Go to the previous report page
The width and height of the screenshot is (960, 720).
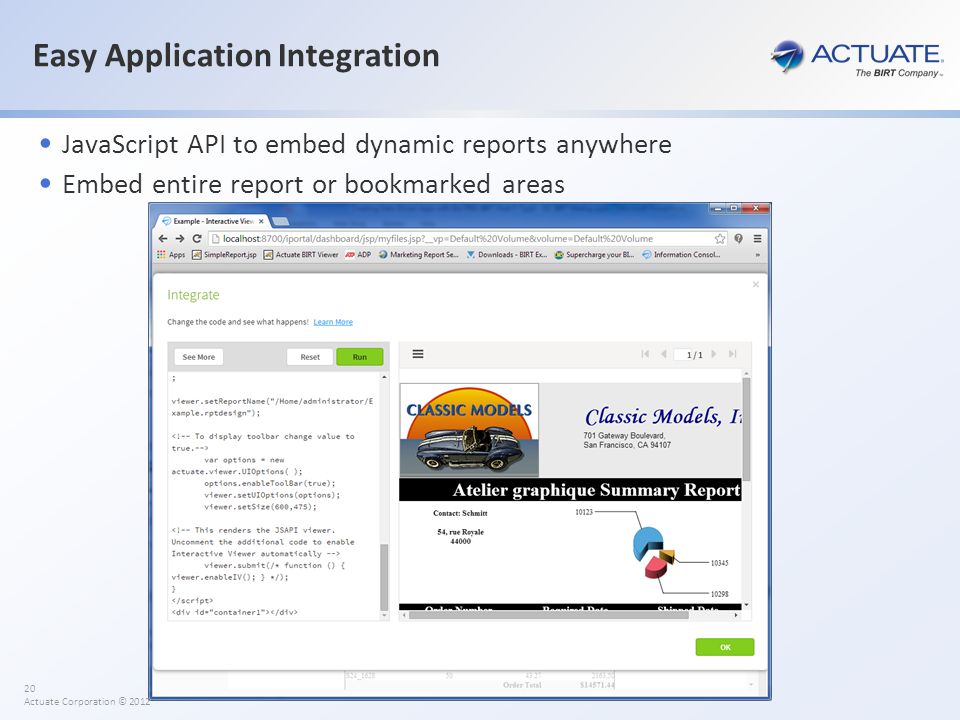click(x=663, y=354)
